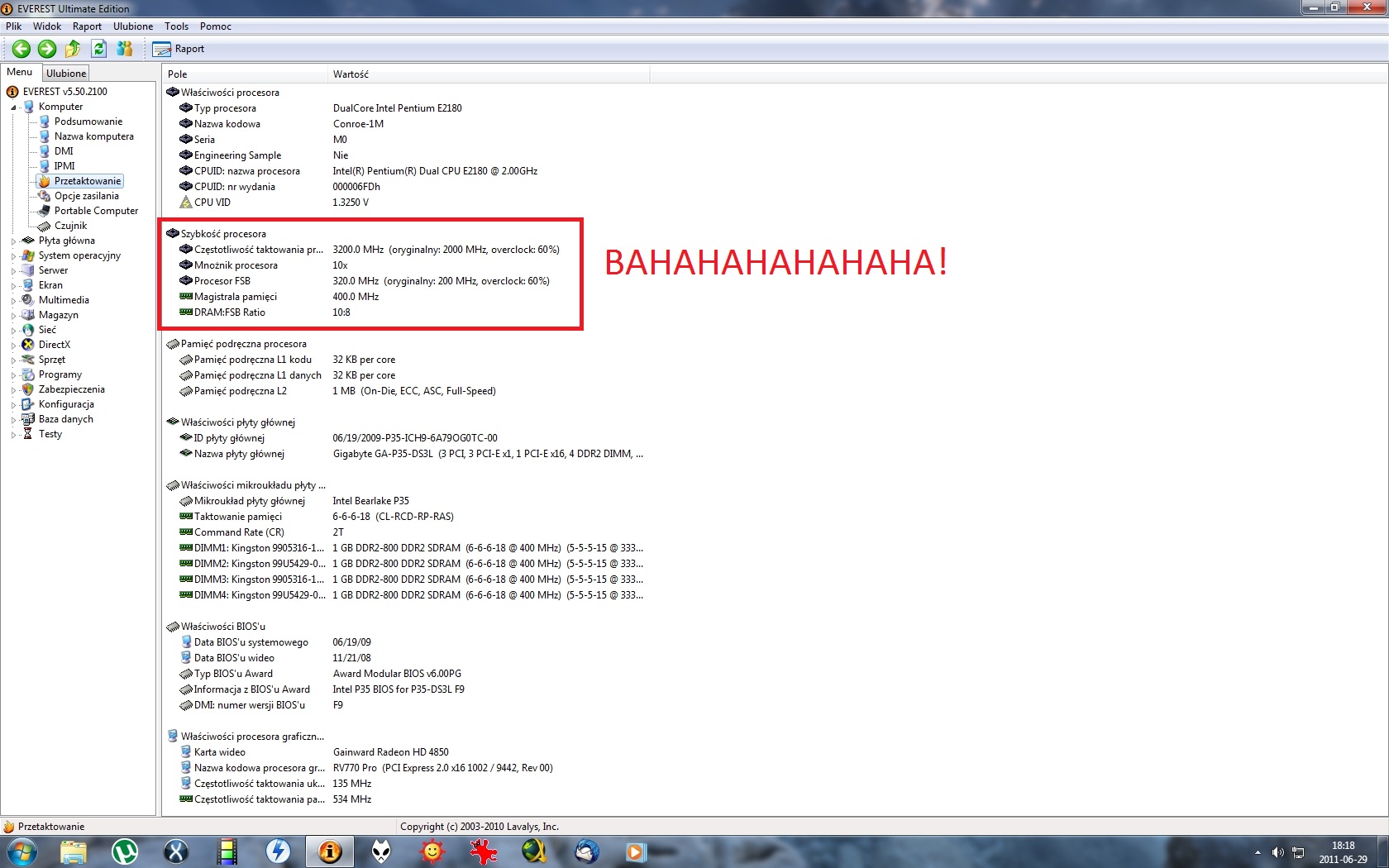Viewport: 1389px width, 868px height.
Task: Select the Typ procesora row
Action: [x=405, y=108]
